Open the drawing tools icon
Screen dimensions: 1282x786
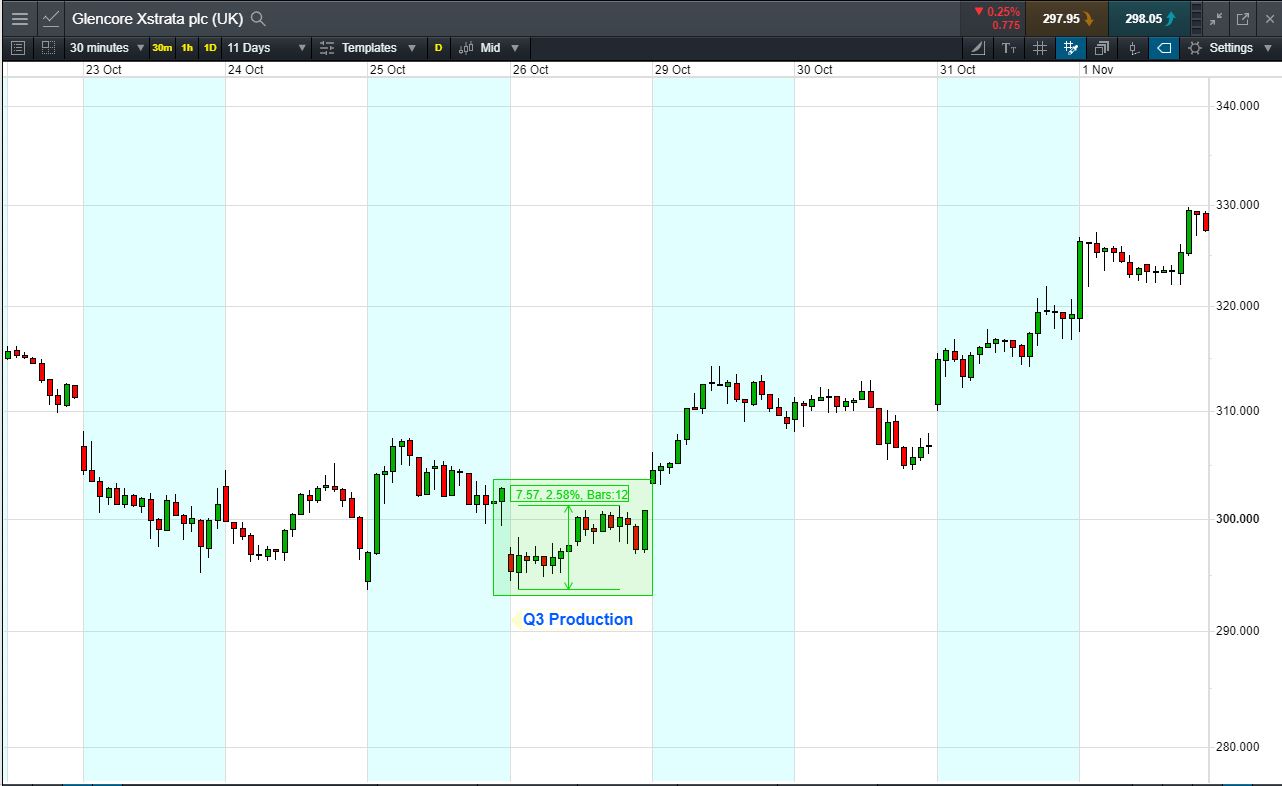[x=977, y=48]
